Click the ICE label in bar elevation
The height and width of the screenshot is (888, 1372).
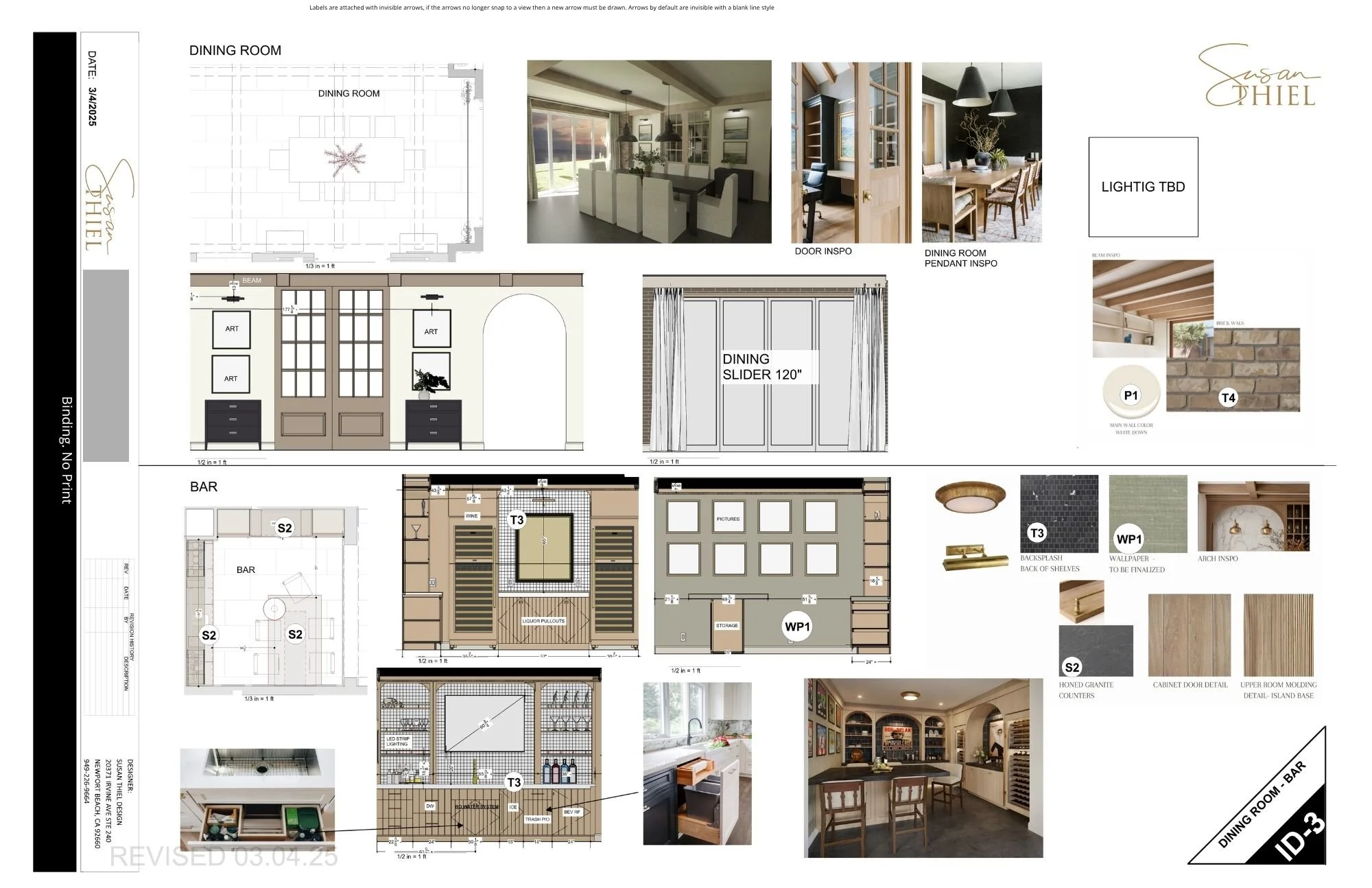[512, 807]
